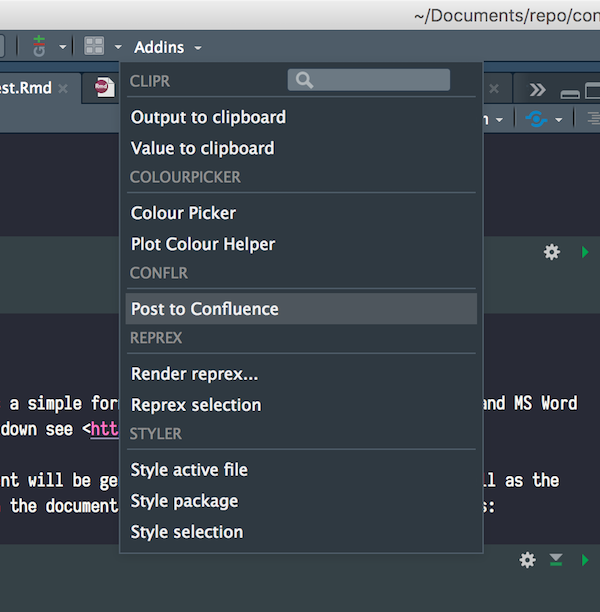Run the first code chunk
Viewport: 600px width, 612px height.
(x=585, y=252)
